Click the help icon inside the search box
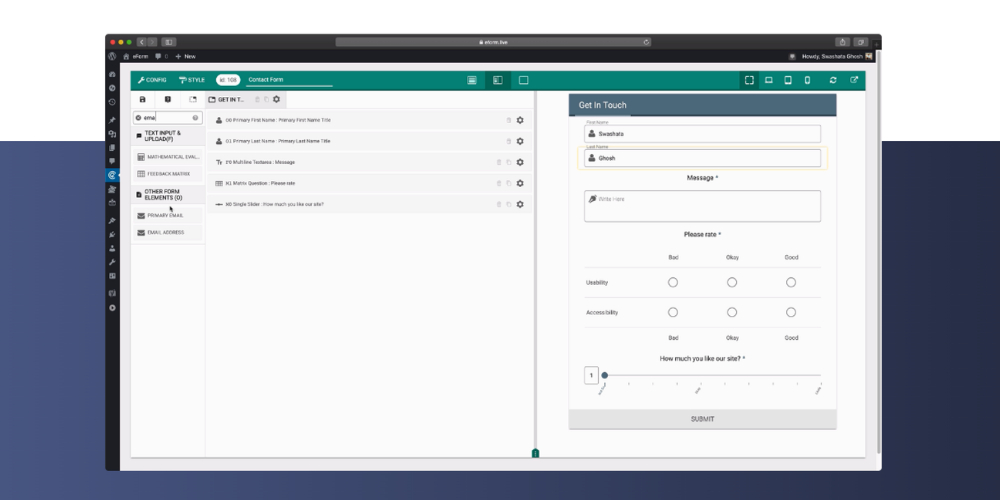Image resolution: width=1000 pixels, height=500 pixels. [x=195, y=118]
